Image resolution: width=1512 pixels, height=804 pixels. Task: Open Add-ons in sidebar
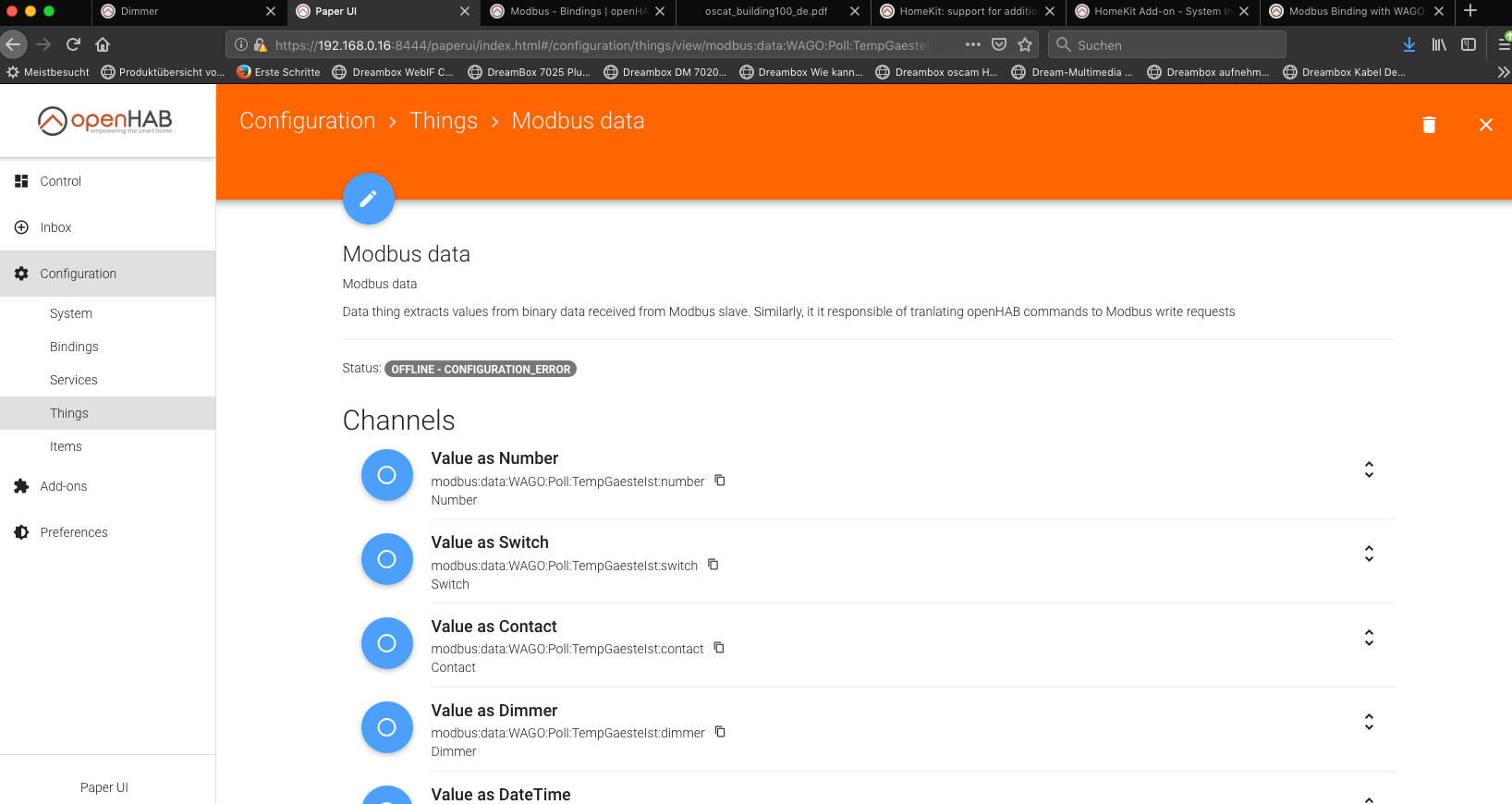click(x=107, y=486)
